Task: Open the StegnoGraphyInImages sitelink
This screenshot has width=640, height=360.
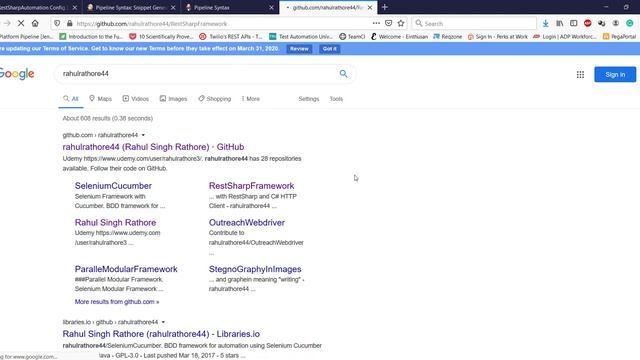Action: click(255, 269)
